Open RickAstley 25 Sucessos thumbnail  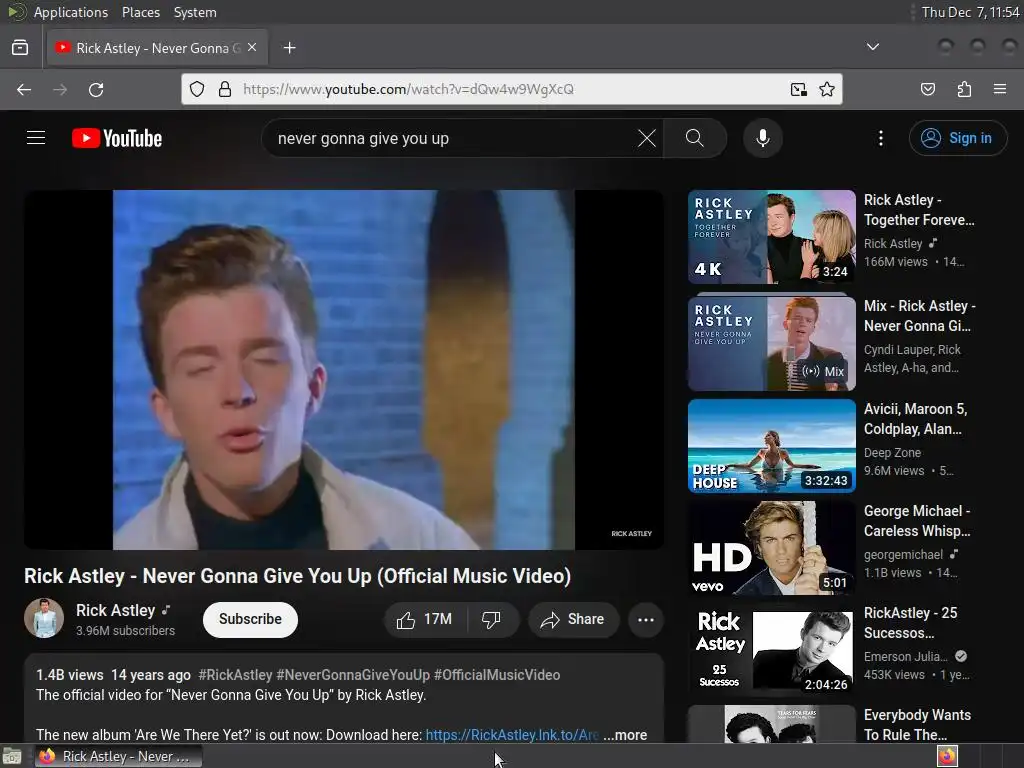tap(771, 650)
